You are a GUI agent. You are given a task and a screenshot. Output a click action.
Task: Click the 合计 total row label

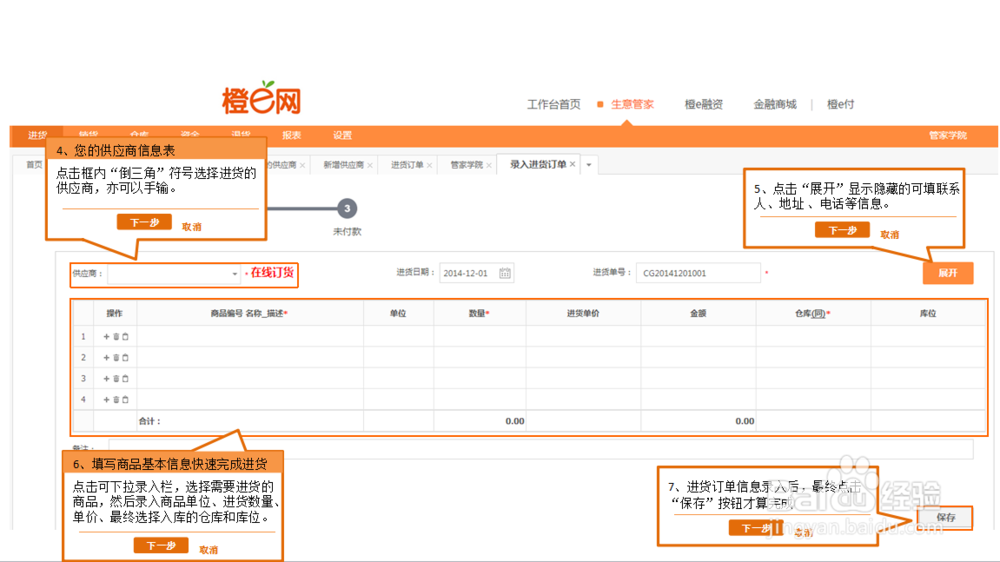tap(150, 421)
